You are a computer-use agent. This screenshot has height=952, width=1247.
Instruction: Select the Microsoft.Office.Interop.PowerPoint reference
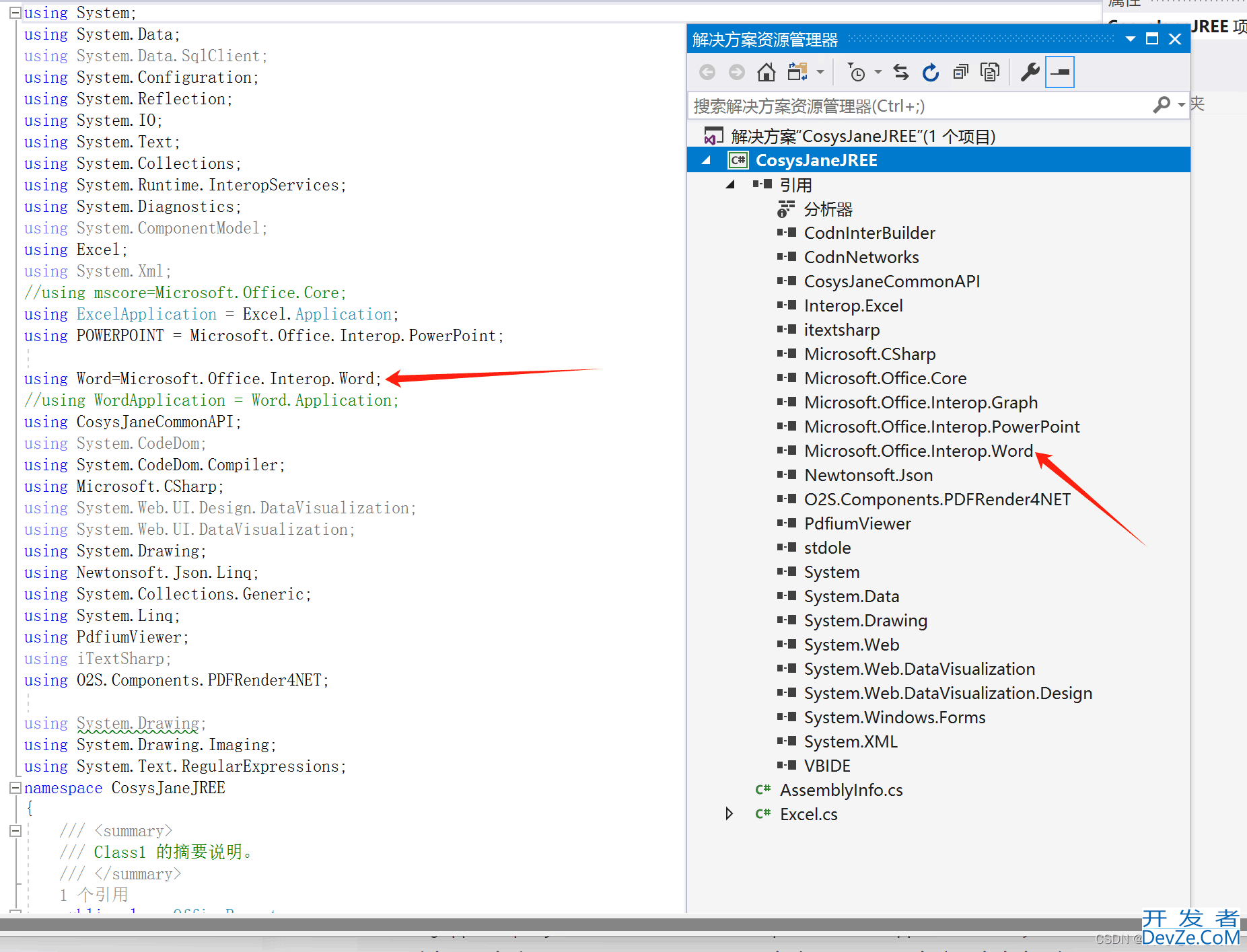point(941,427)
